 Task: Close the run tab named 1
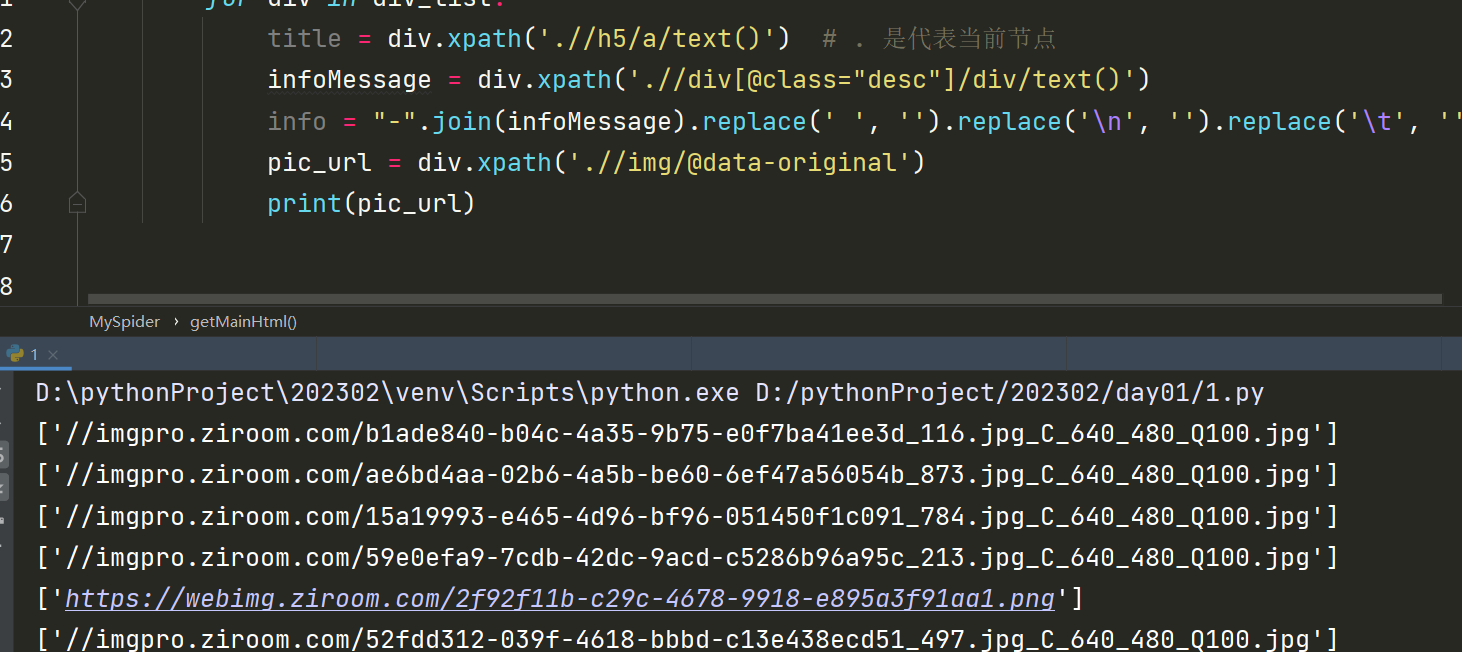[53, 355]
